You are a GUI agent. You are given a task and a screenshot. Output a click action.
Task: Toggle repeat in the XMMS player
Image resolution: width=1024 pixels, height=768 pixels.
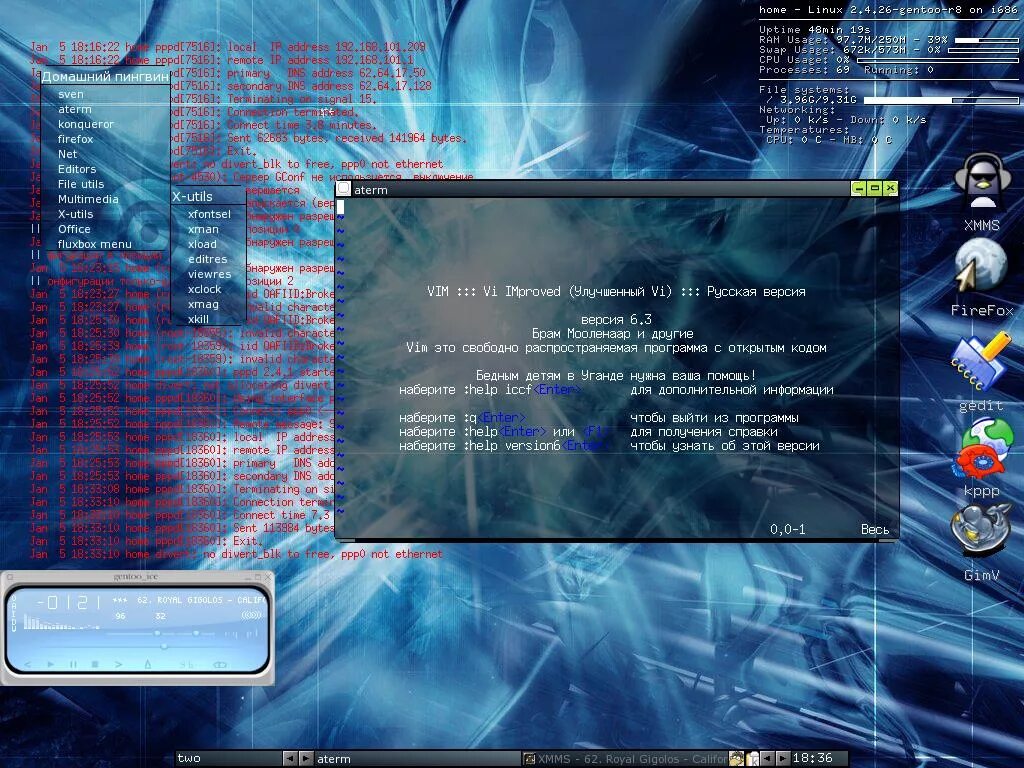pos(220,665)
